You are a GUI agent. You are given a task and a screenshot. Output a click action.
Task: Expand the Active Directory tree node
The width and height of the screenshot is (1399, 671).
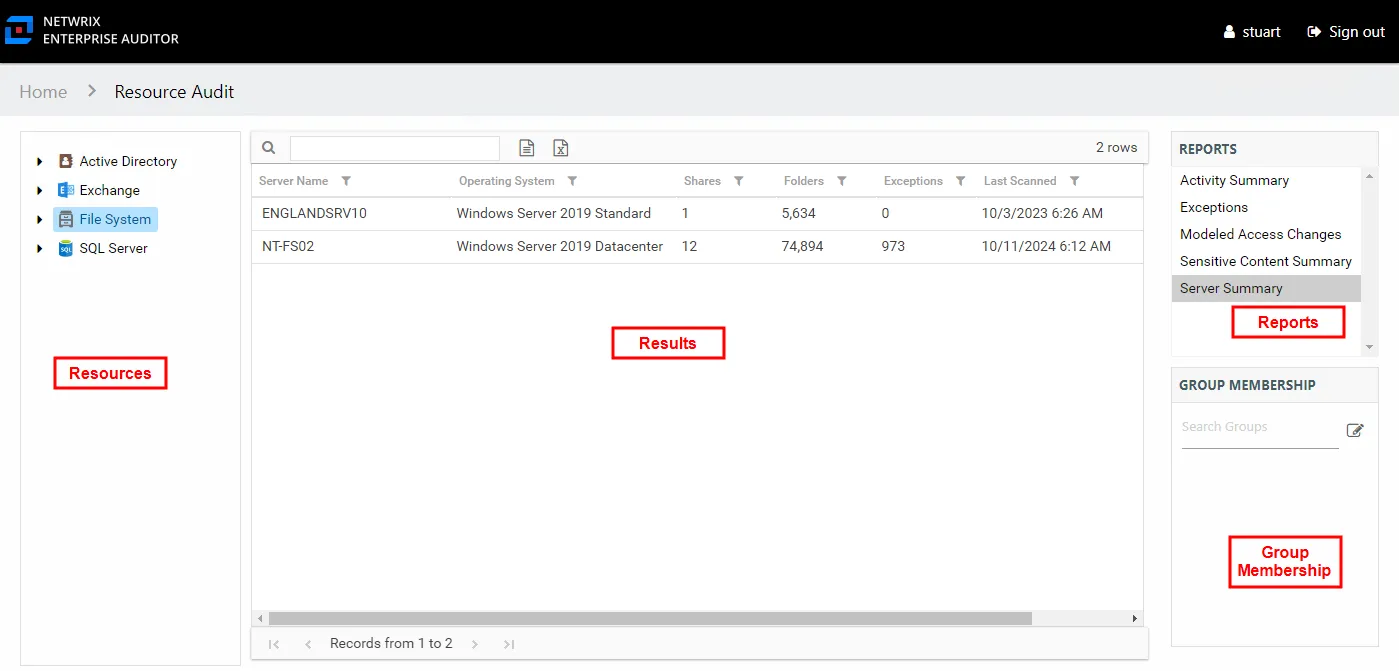coord(39,161)
